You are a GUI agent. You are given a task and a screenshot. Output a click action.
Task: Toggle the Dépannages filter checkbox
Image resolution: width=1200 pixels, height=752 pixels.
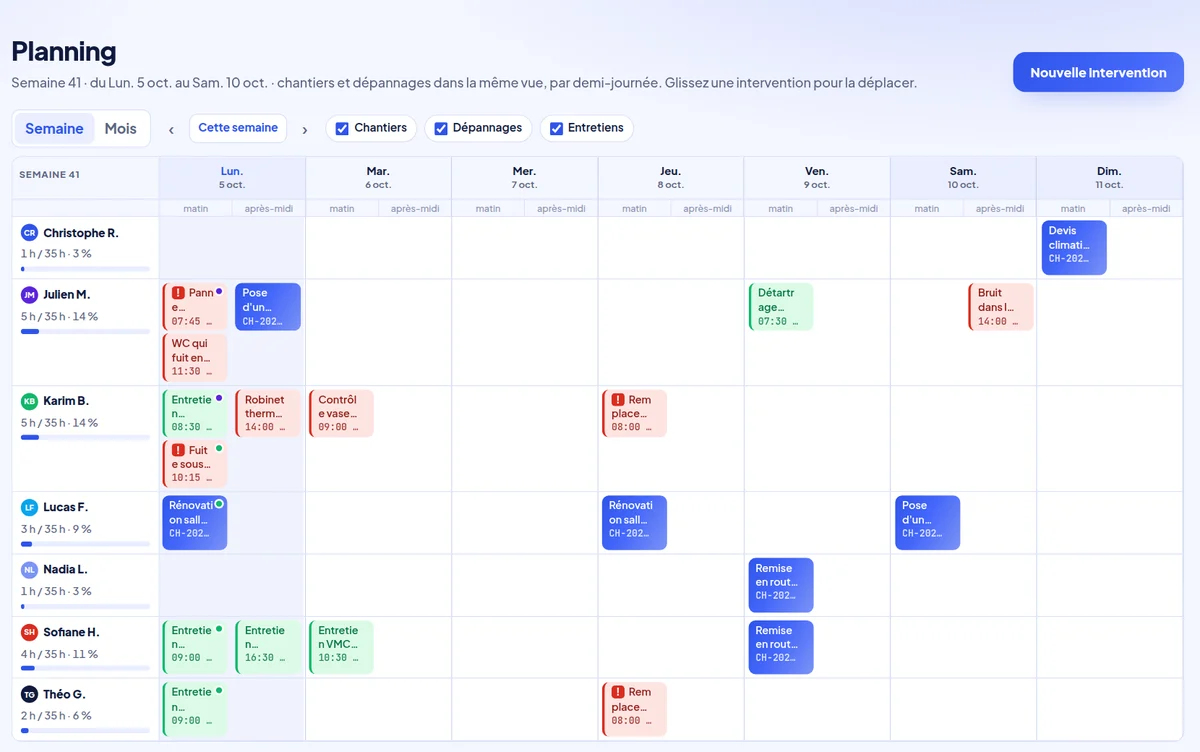[441, 129]
